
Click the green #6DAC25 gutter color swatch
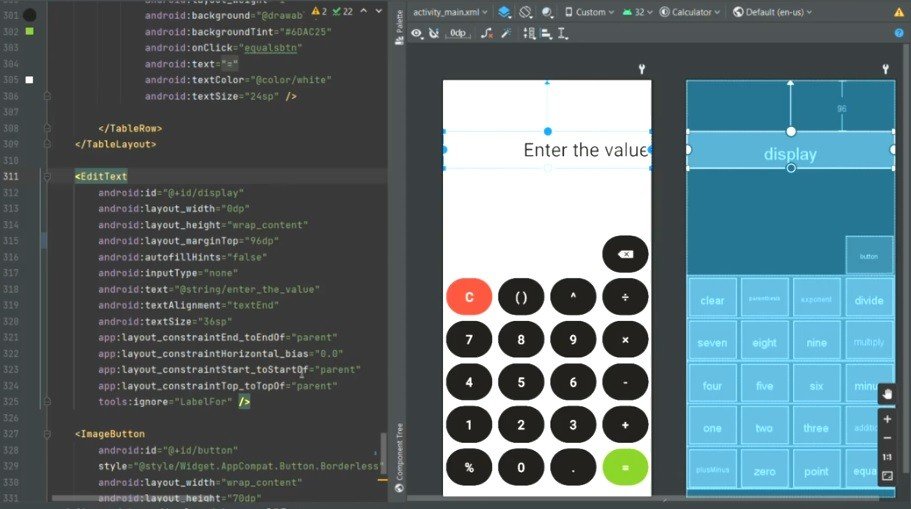click(29, 32)
